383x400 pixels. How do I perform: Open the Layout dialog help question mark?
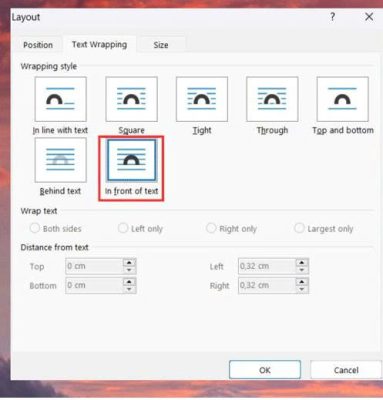(x=332, y=17)
